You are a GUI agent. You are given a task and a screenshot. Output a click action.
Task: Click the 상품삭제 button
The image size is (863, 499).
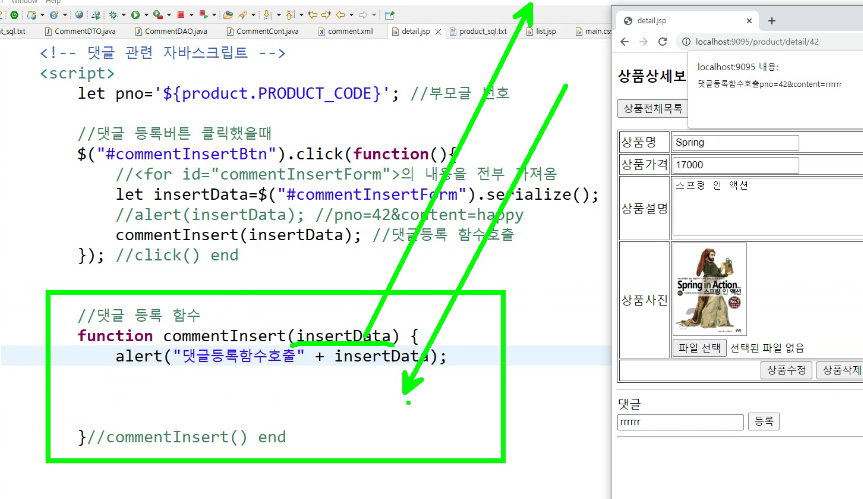coord(841,370)
